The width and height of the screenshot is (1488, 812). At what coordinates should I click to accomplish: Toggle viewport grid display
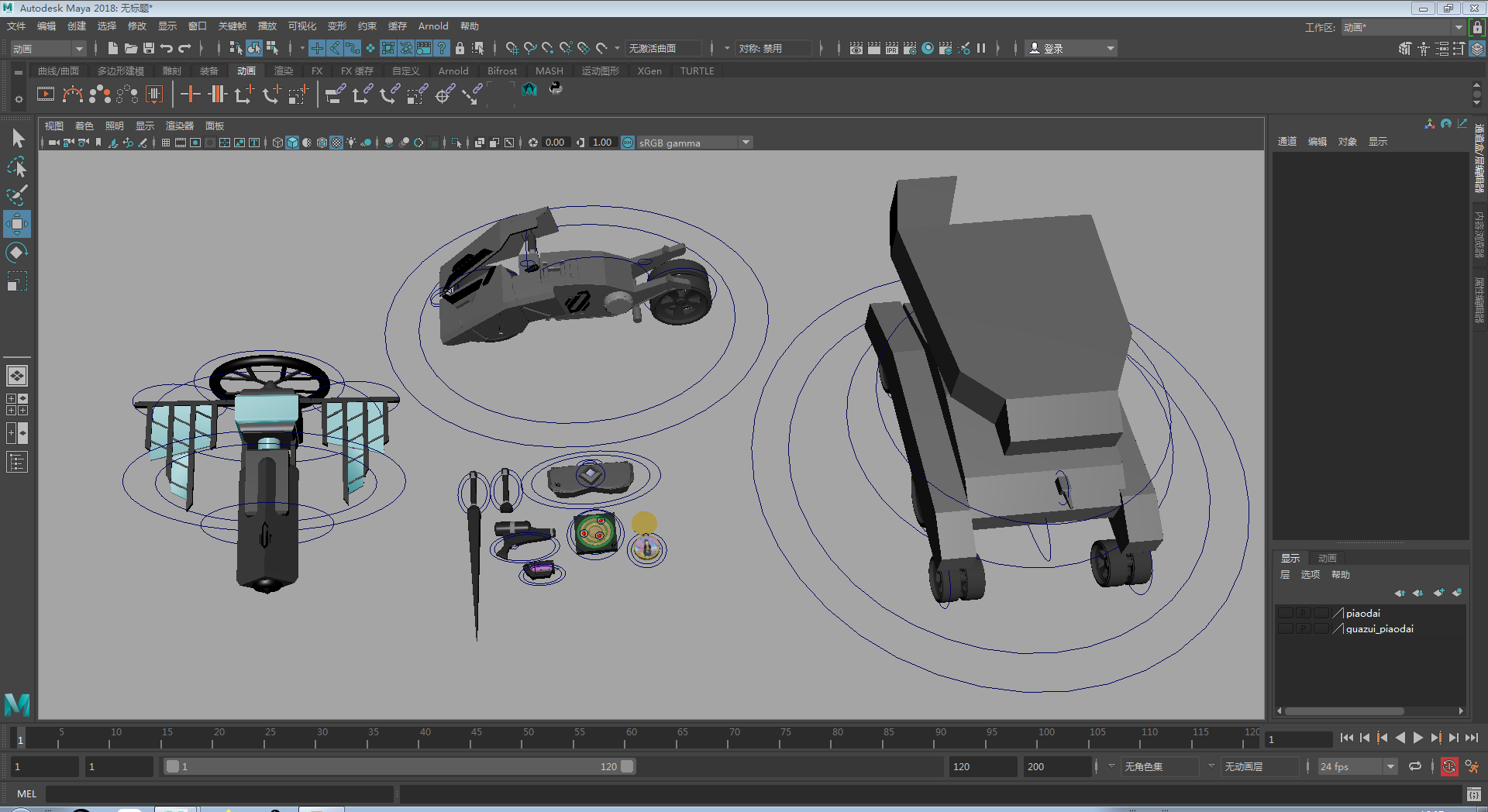tap(165, 143)
